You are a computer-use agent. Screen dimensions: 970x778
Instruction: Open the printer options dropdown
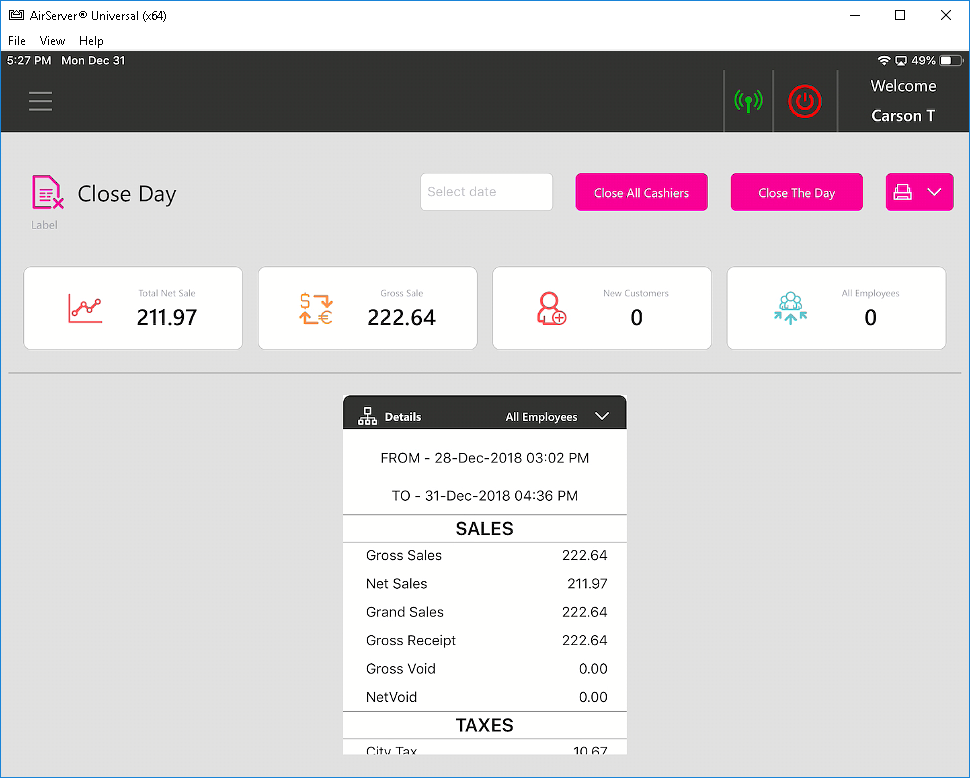coord(919,192)
